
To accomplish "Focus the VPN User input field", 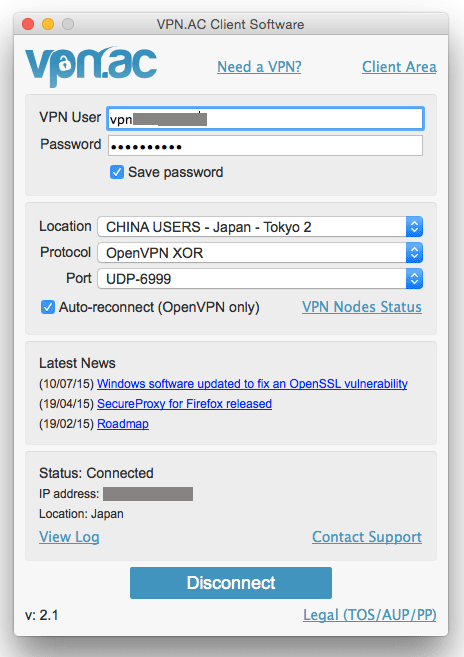I will tap(265, 119).
